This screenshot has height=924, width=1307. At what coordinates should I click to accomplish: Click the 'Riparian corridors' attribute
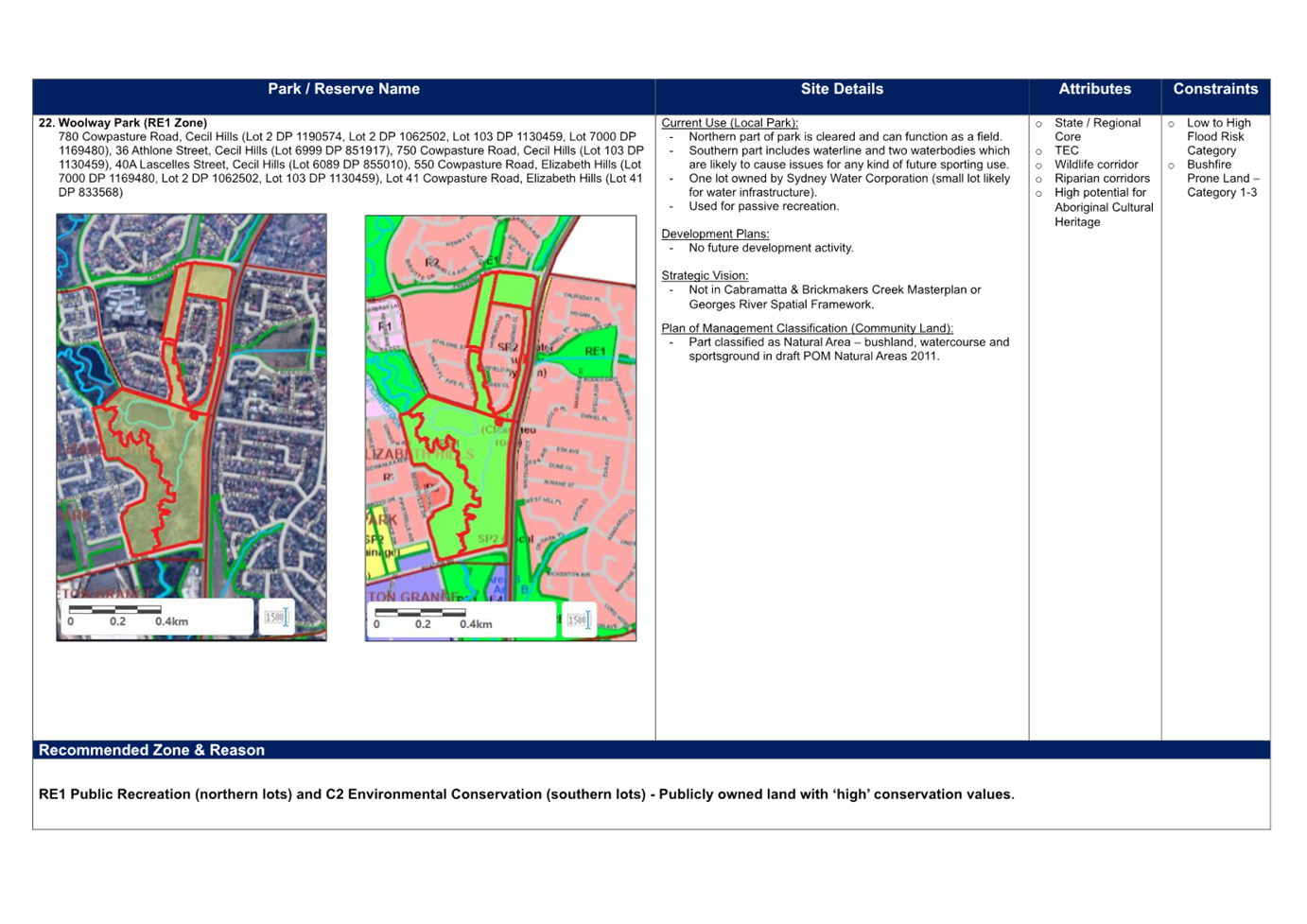1102,178
